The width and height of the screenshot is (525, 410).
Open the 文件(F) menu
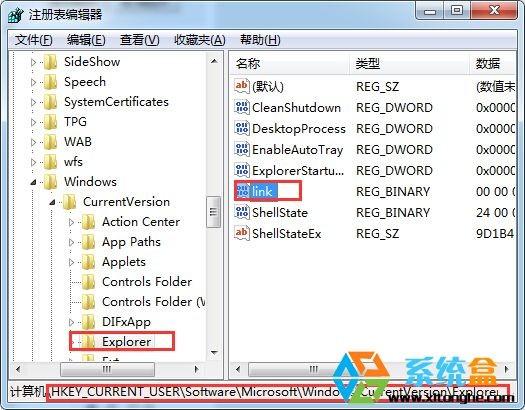tap(33, 40)
